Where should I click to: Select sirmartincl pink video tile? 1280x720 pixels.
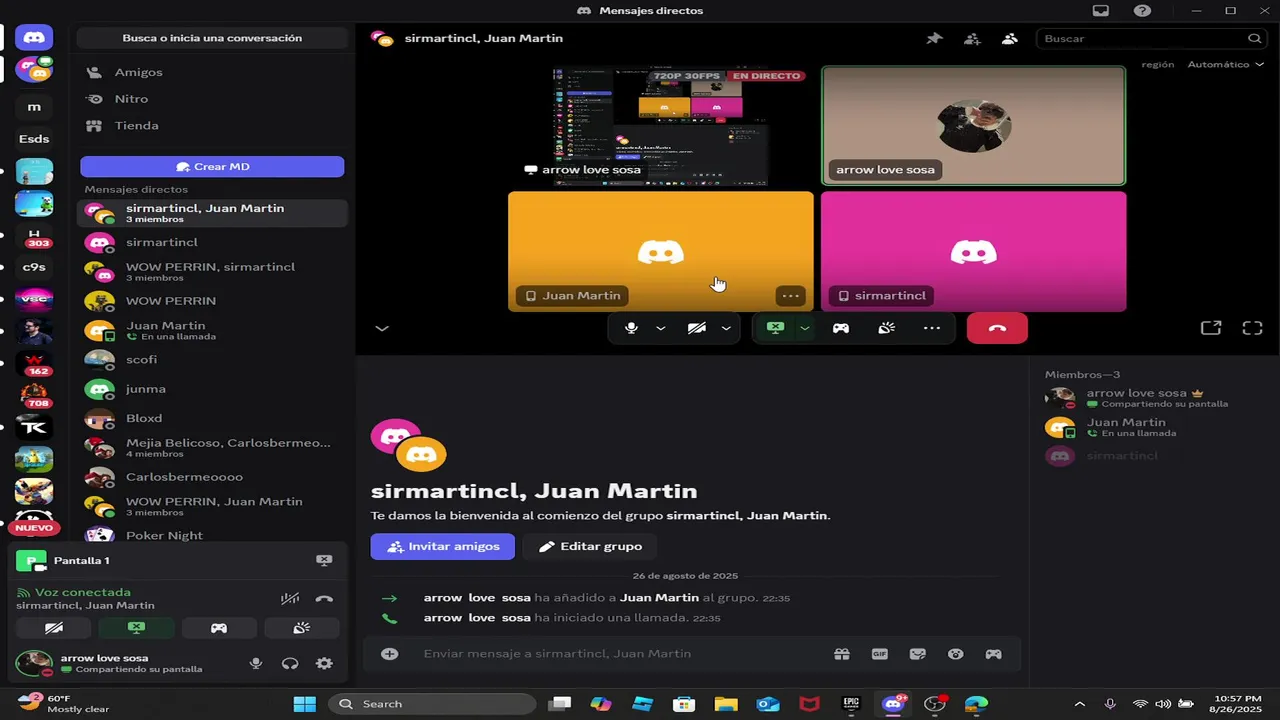tap(973, 252)
